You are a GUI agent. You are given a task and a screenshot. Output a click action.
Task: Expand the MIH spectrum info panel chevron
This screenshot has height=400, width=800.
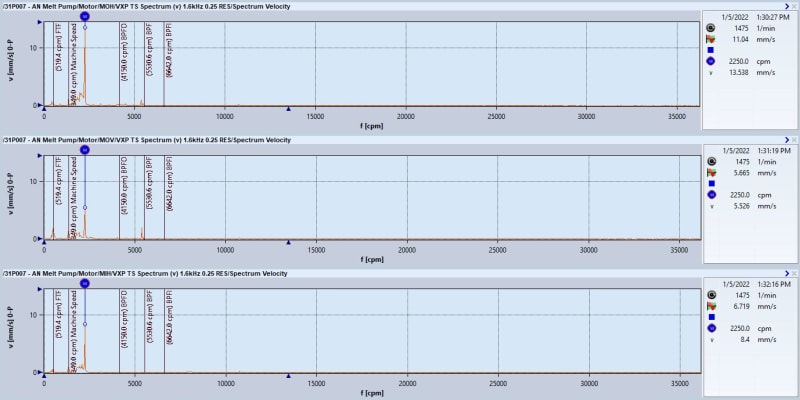pos(787,273)
